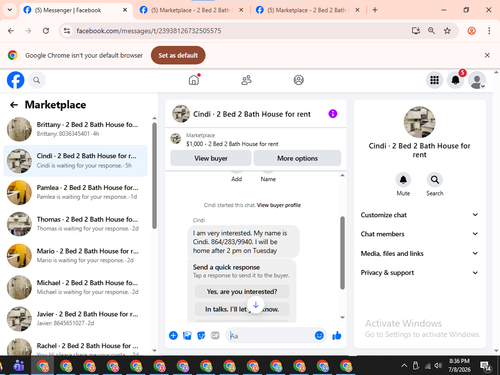
Task: Expand Chat members section
Action: point(419,234)
